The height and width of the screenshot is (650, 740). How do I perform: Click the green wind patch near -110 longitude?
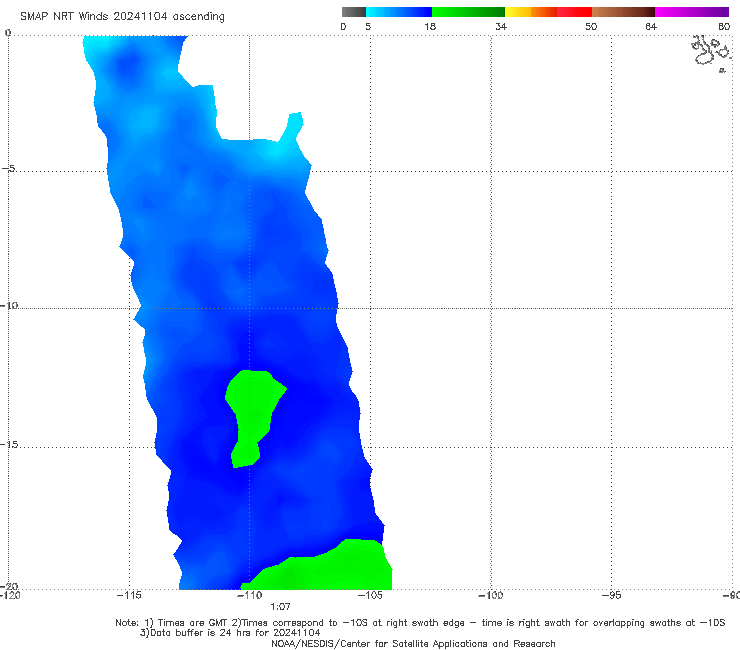point(255,415)
